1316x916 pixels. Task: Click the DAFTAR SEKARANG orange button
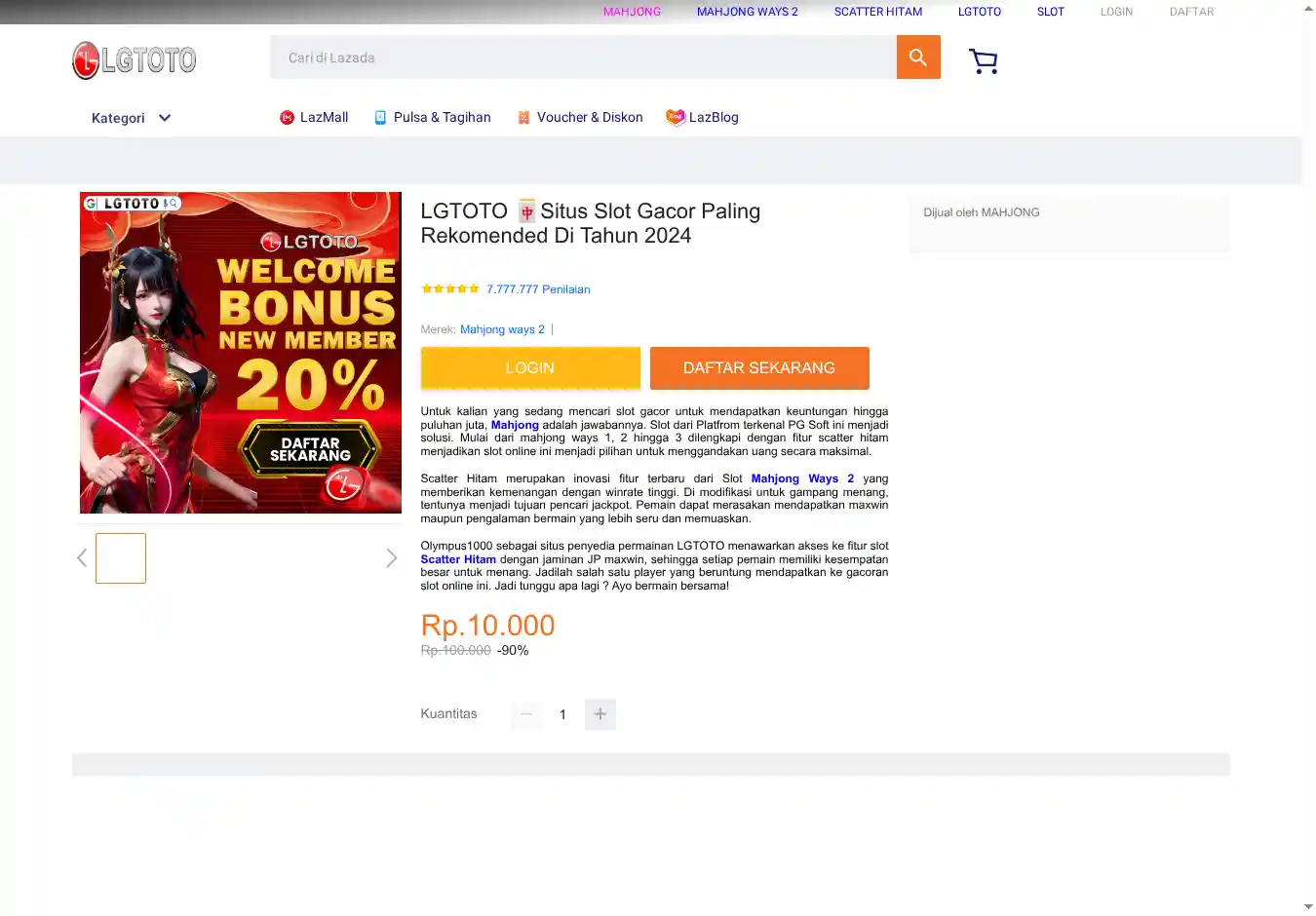pyautogui.click(x=759, y=368)
